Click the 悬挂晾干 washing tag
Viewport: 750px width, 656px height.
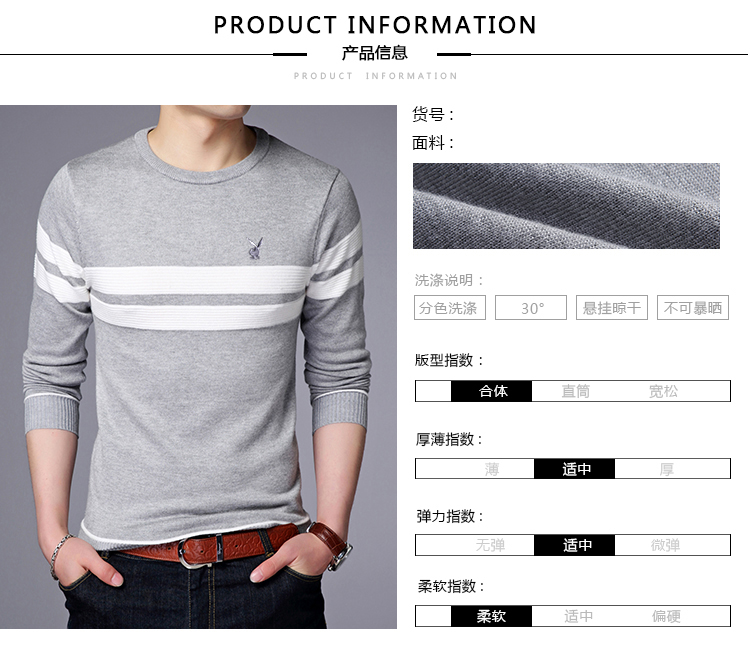(x=612, y=308)
